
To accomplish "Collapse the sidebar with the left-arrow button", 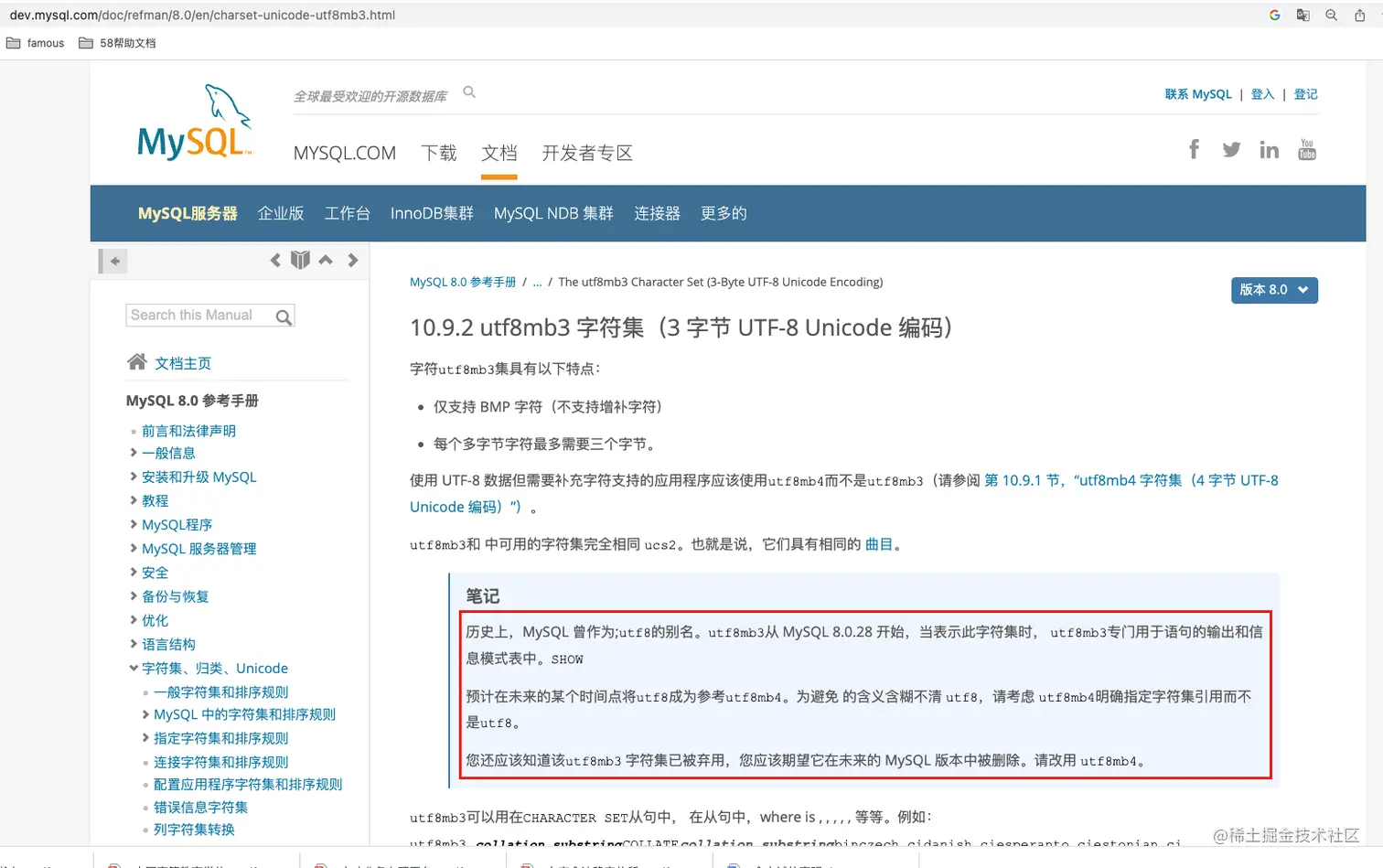I will pyautogui.click(x=113, y=261).
